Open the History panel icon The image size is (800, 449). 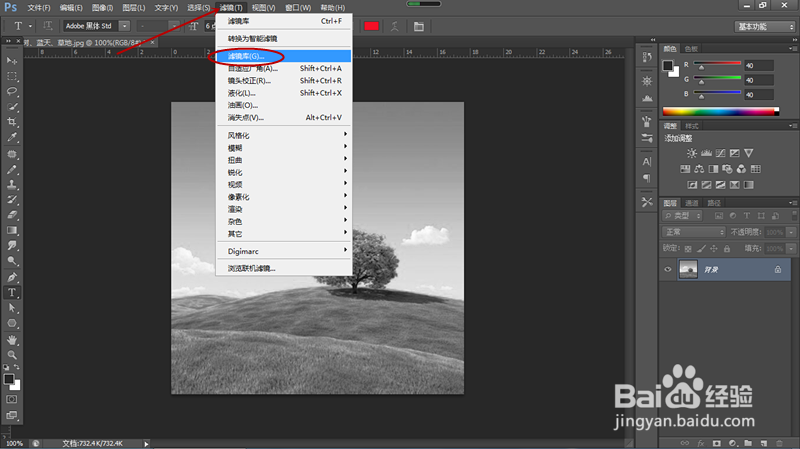click(x=647, y=57)
